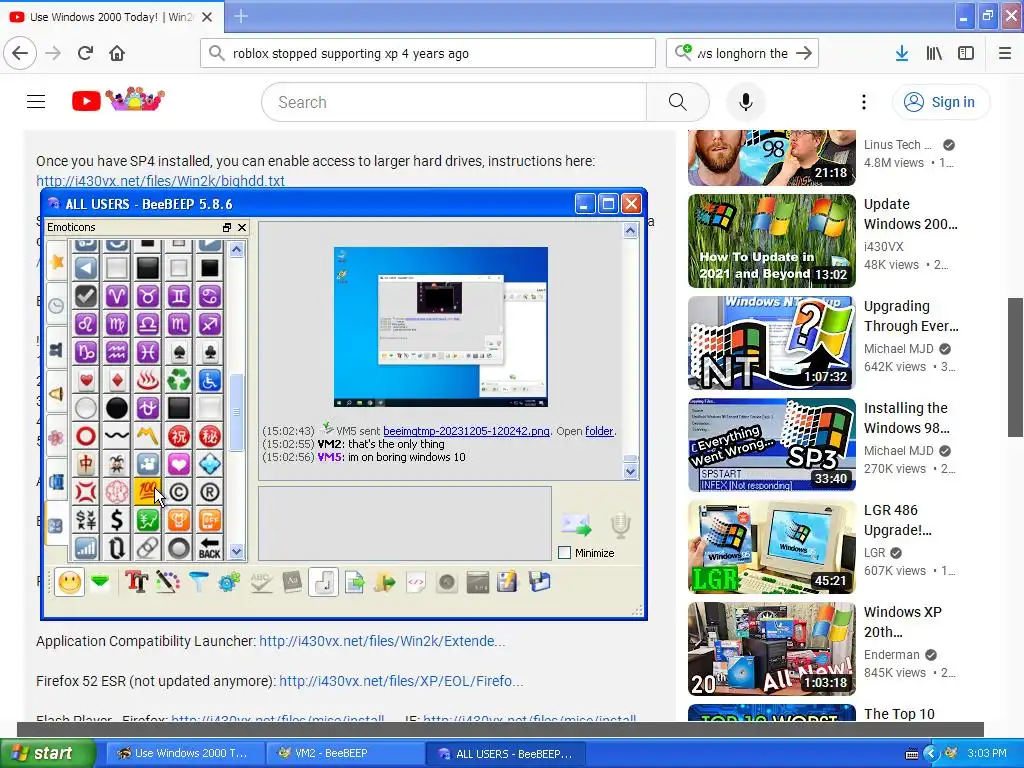Insert the pink heart decoration emoticon

coord(178,464)
